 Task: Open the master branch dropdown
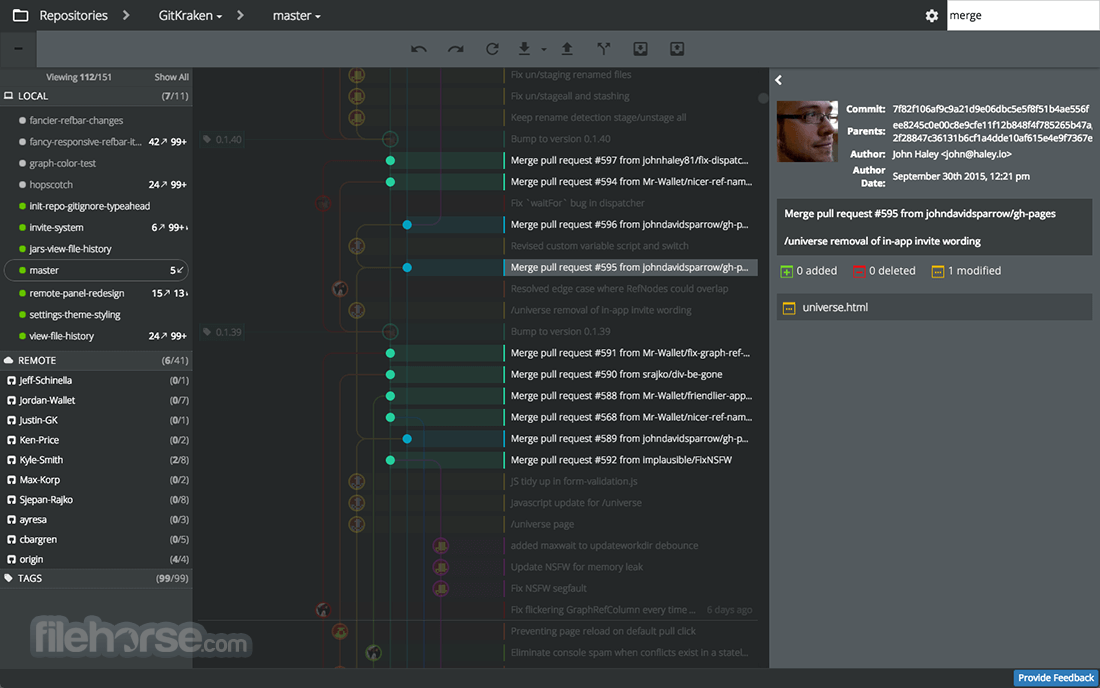(296, 15)
